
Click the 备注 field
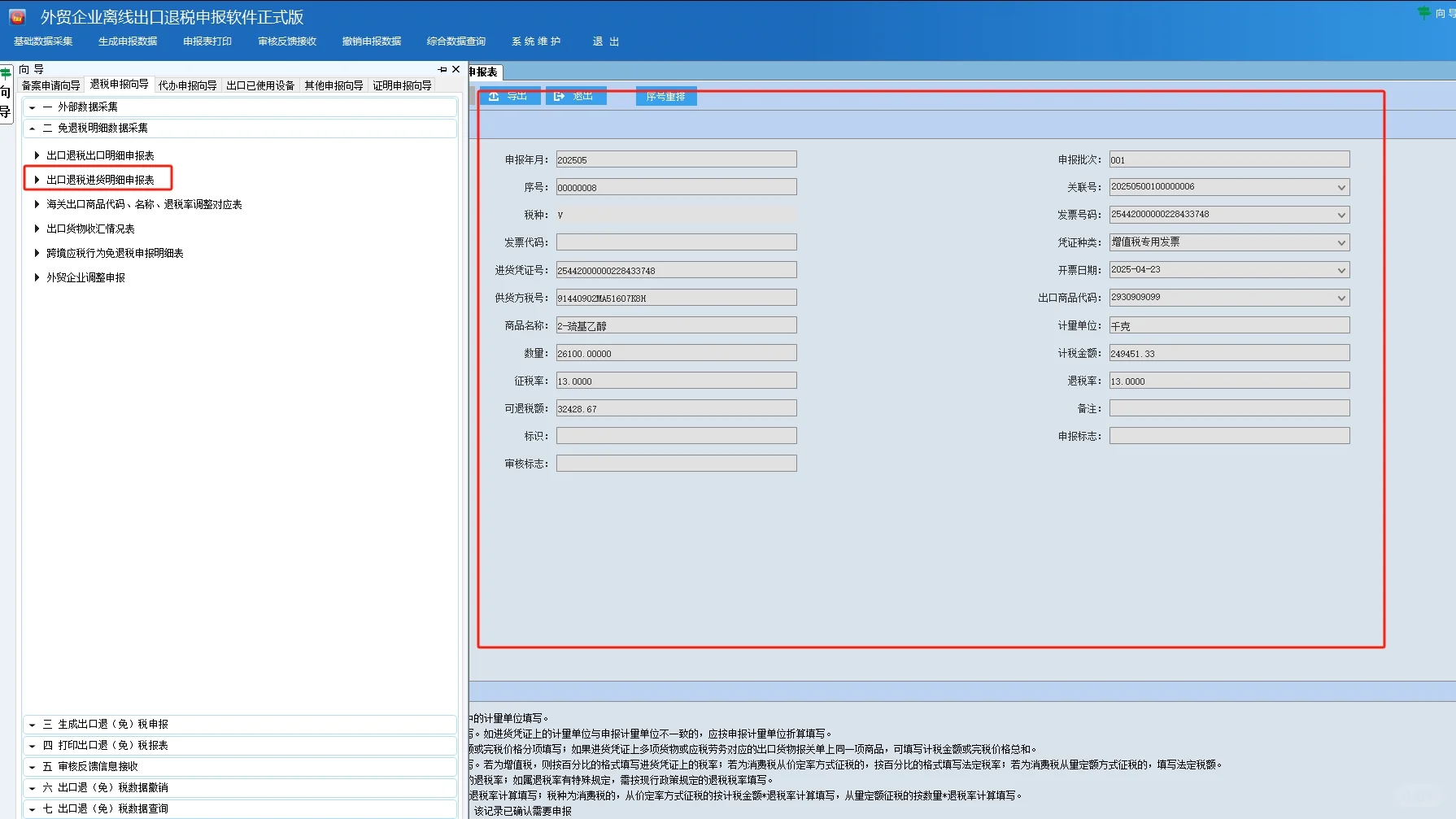(x=1230, y=408)
